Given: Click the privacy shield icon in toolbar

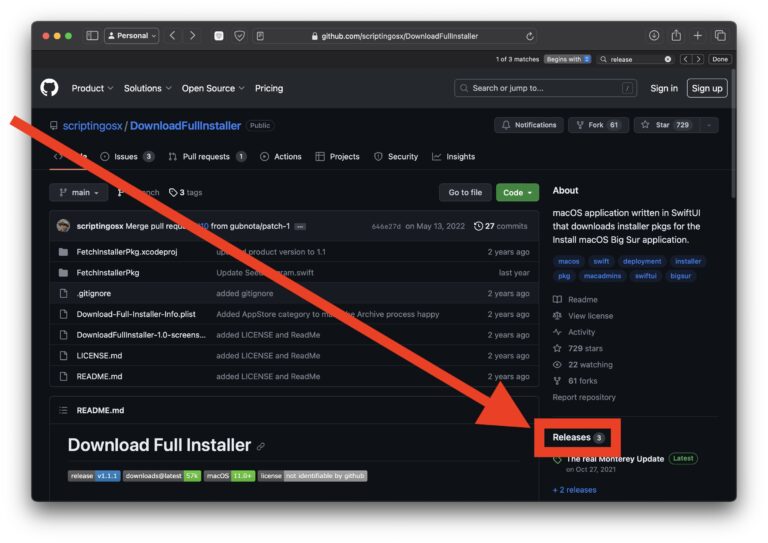Looking at the screenshot, I should coord(240,36).
